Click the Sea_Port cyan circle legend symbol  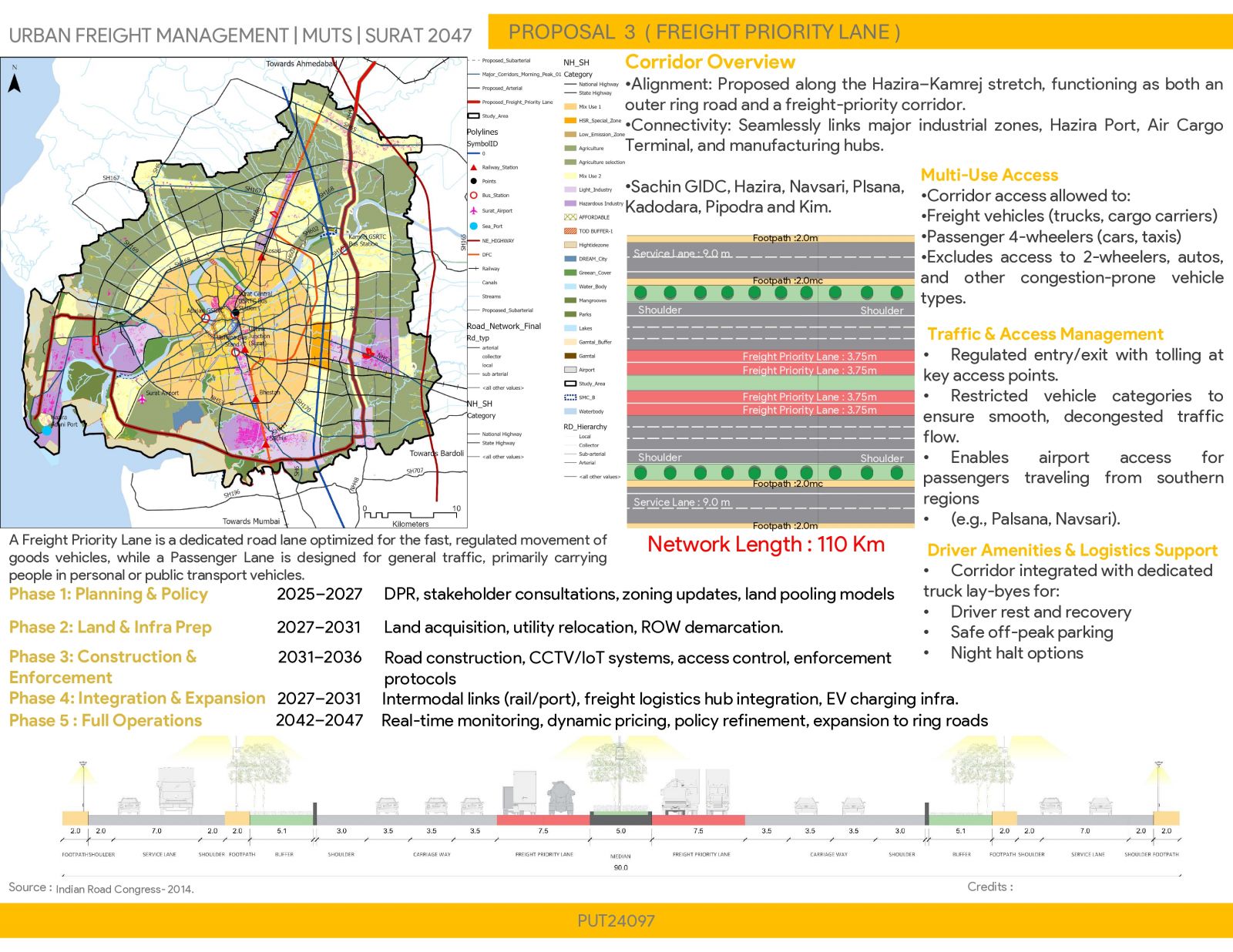[474, 226]
